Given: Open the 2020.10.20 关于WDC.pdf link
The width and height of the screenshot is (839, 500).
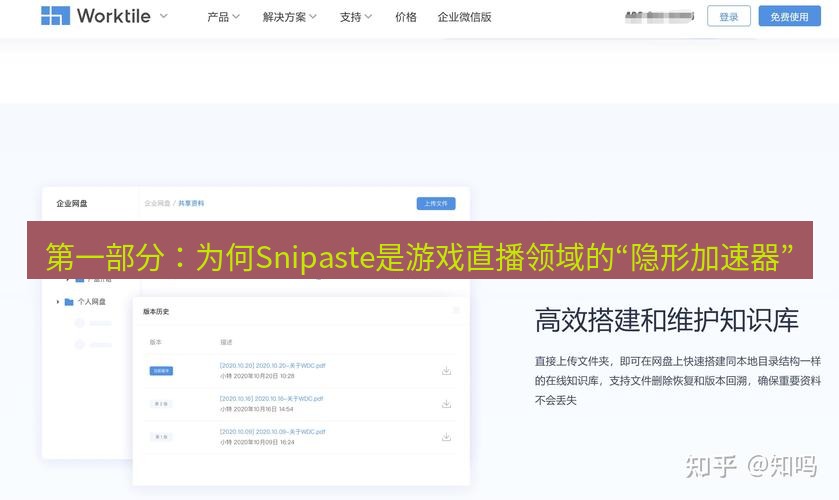Looking at the screenshot, I should pyautogui.click(x=272, y=366).
